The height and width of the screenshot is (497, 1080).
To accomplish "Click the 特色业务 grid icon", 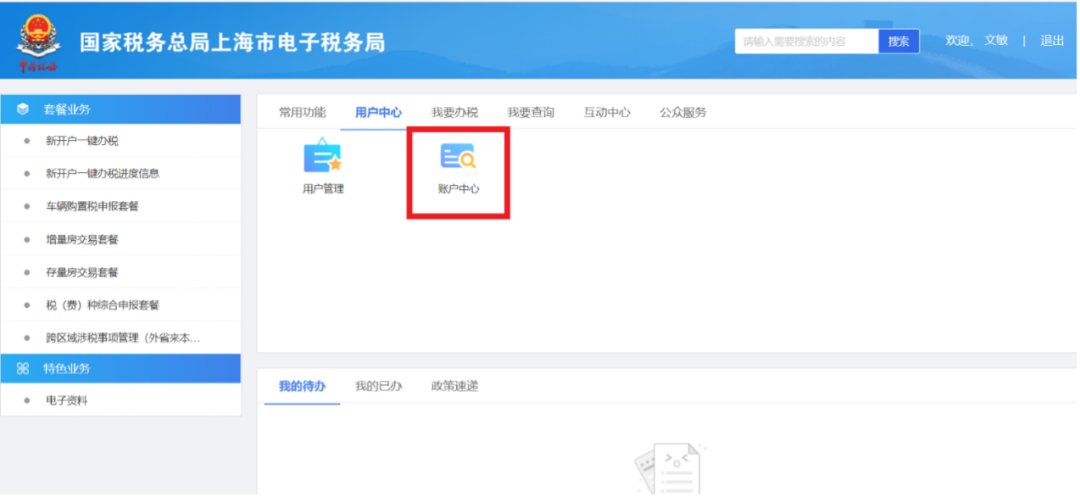I will click(x=23, y=368).
